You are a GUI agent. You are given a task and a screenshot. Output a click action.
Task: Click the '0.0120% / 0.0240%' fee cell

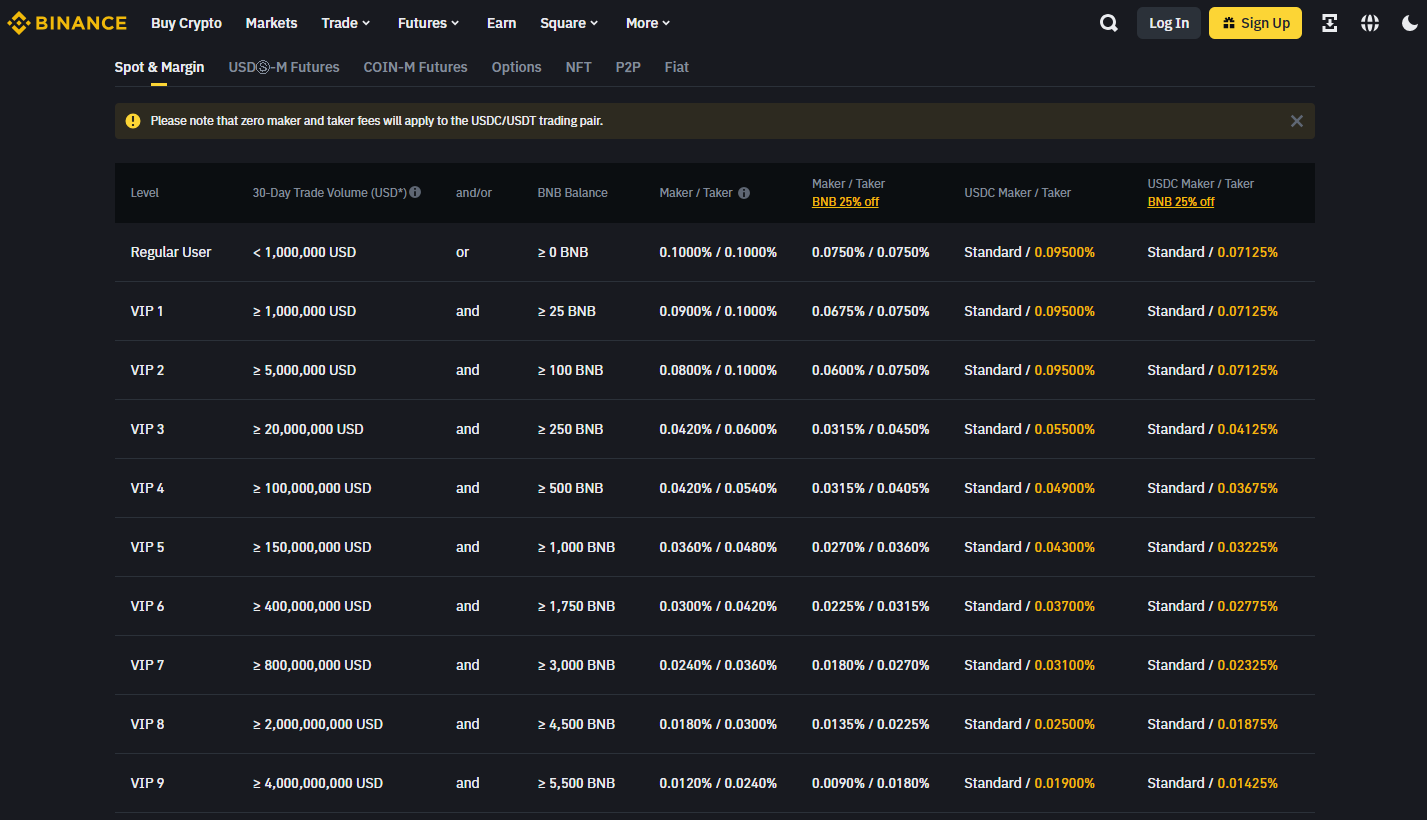click(x=718, y=783)
